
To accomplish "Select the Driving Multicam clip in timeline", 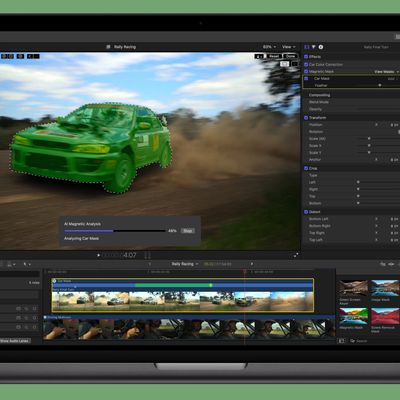I will 189,328.
